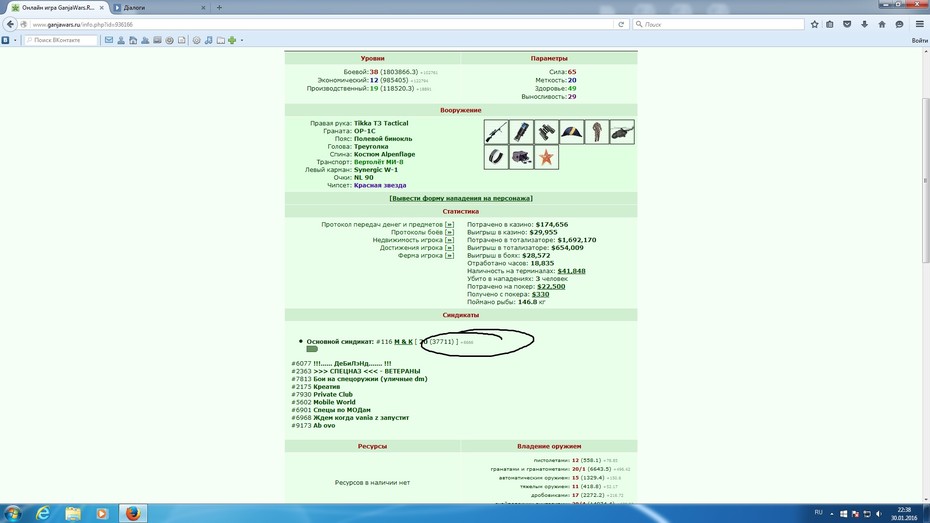Viewport: 930px width, 523px height.
Task: Open money and items transfer protocol arrow
Action: point(449,225)
